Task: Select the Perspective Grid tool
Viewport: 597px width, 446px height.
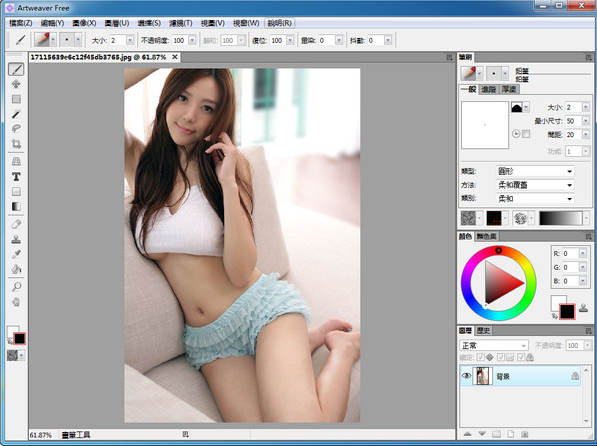Action: click(x=16, y=161)
